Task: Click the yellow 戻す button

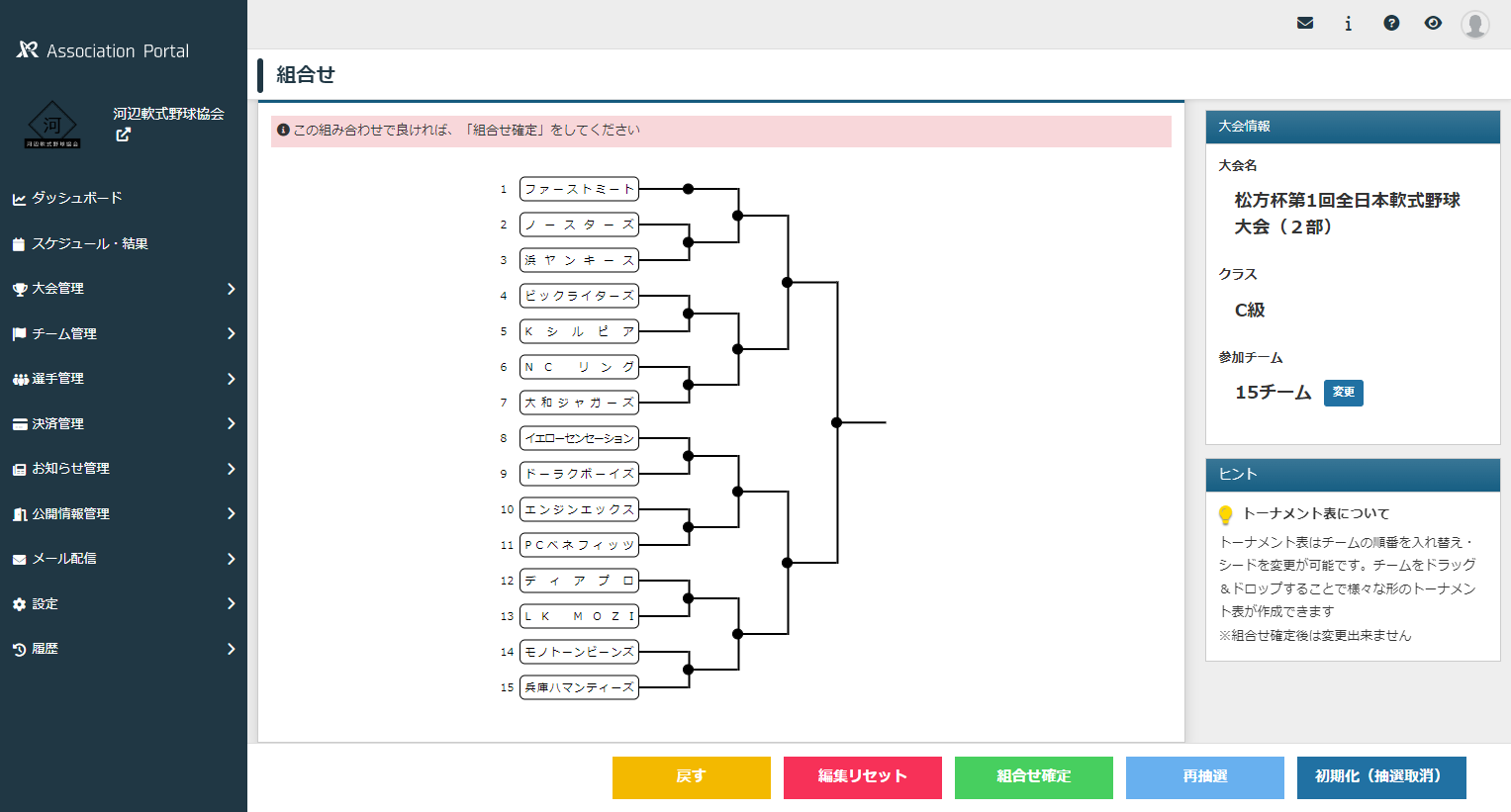Action: tap(691, 776)
